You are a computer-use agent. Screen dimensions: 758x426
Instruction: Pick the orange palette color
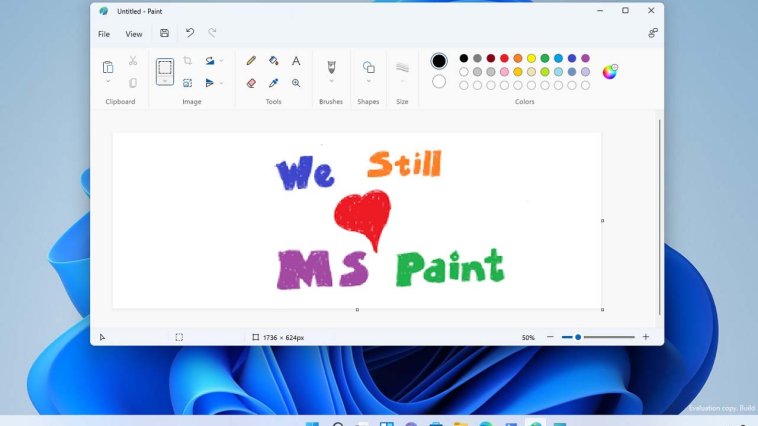[x=518, y=58]
